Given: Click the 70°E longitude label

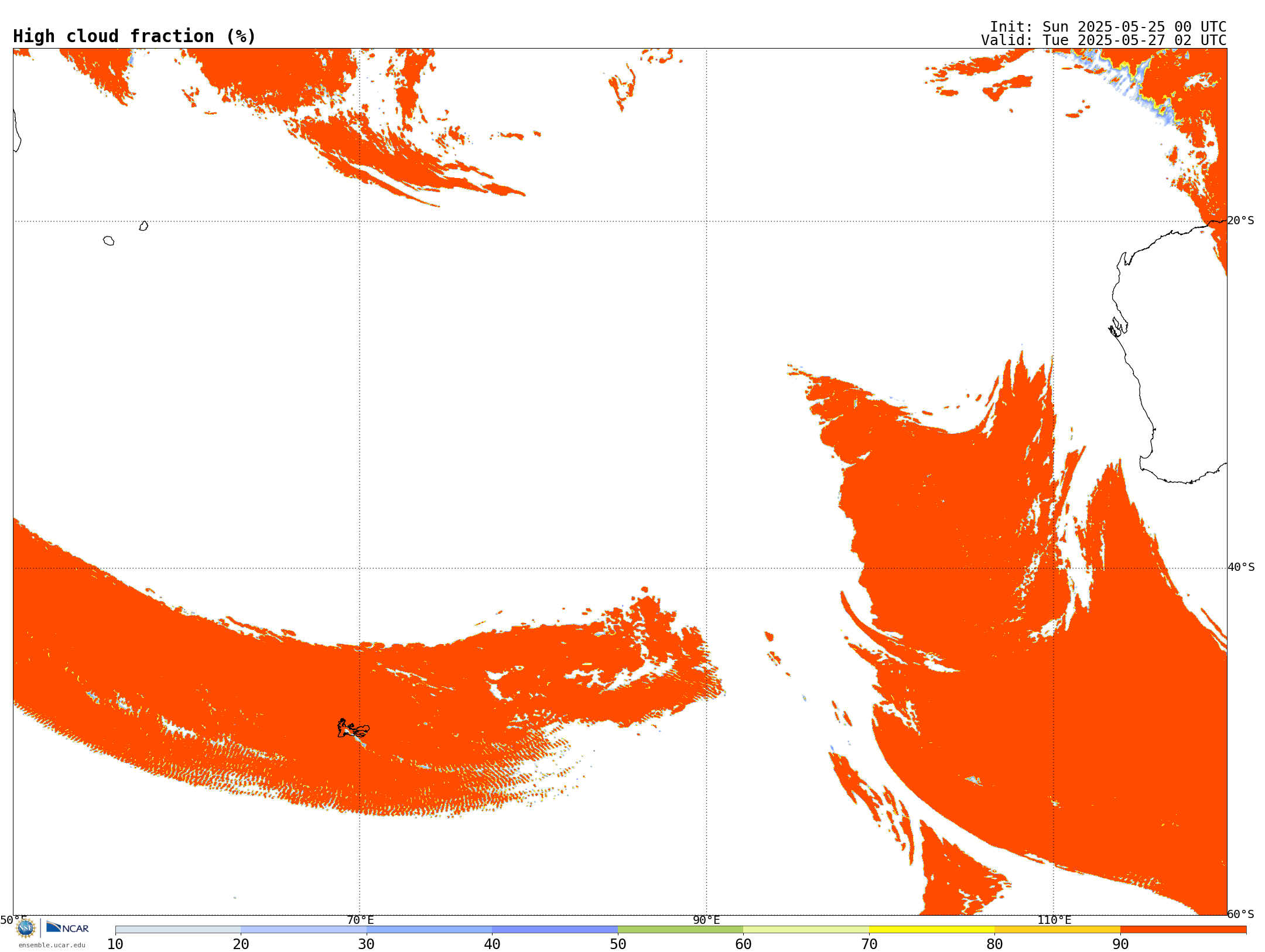Looking at the screenshot, I should coord(360,920).
